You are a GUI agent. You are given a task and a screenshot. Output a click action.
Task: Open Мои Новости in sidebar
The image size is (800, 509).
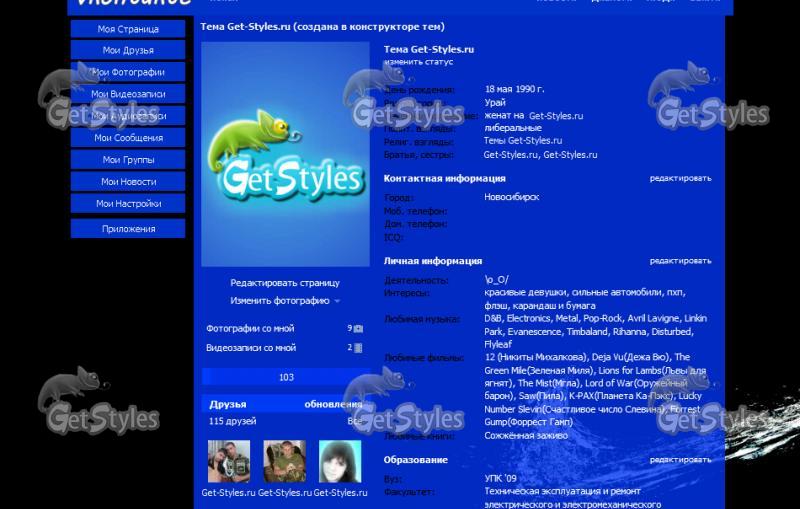[128, 182]
